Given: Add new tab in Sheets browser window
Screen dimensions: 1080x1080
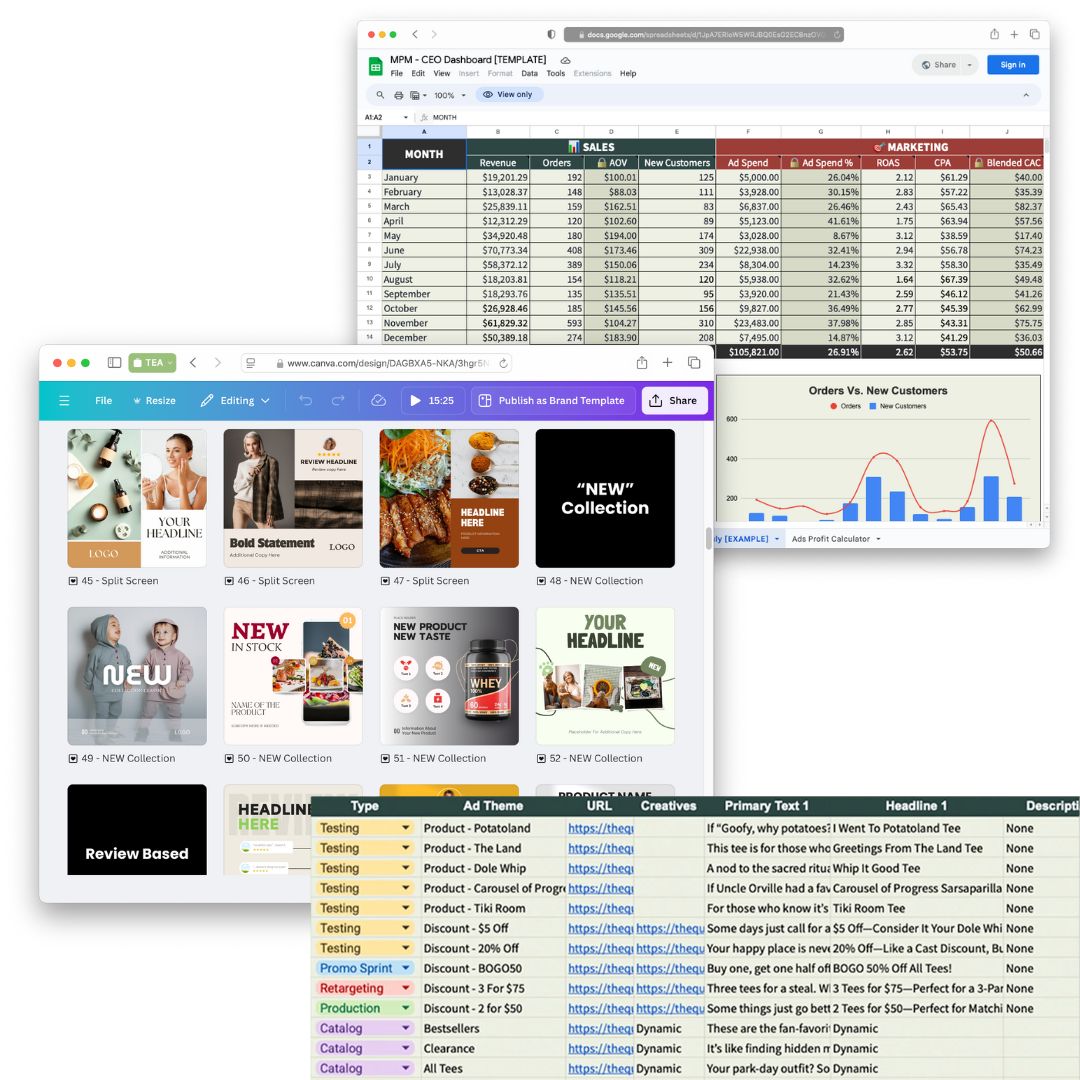Looking at the screenshot, I should pos(1014,34).
